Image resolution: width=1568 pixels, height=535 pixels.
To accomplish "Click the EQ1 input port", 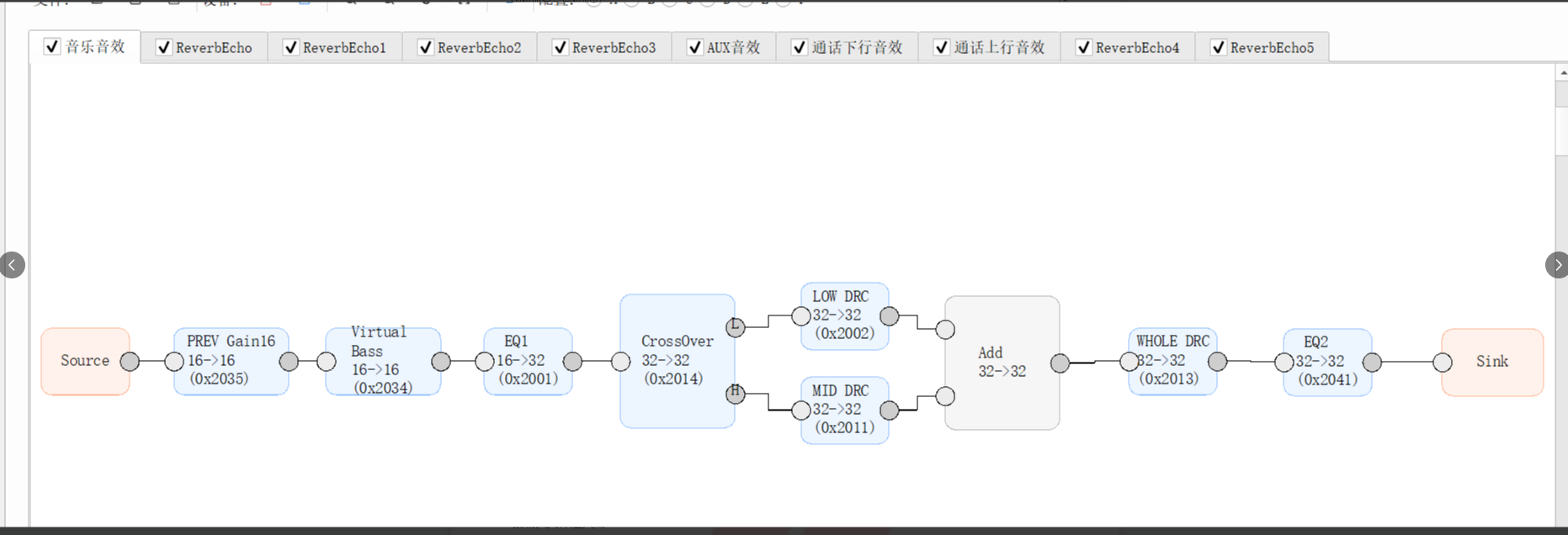I will [x=485, y=362].
